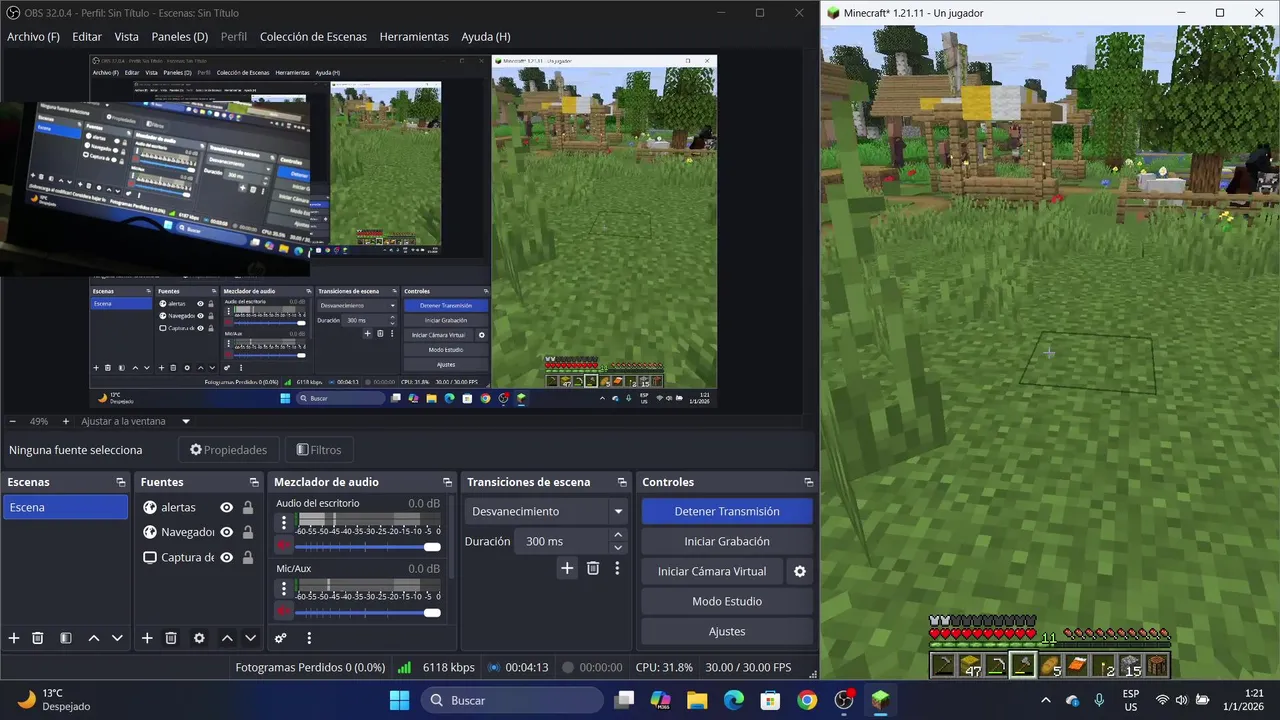Screen dimensions: 1280x720
Task: Show hidden icons chevron in system tray
Action: tap(1046, 700)
